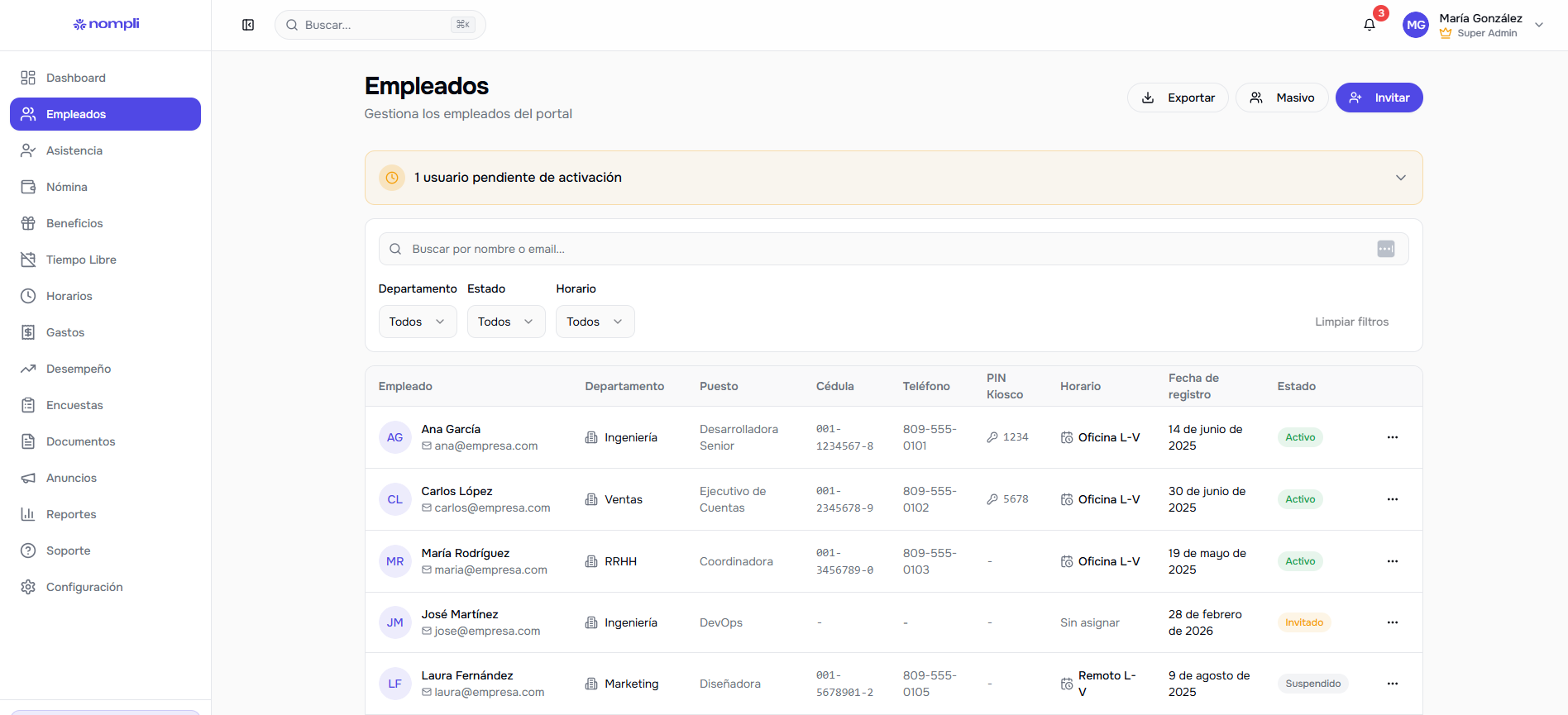Viewport: 1568px width, 715px height.
Task: Click the MG user avatar
Action: click(x=1416, y=25)
